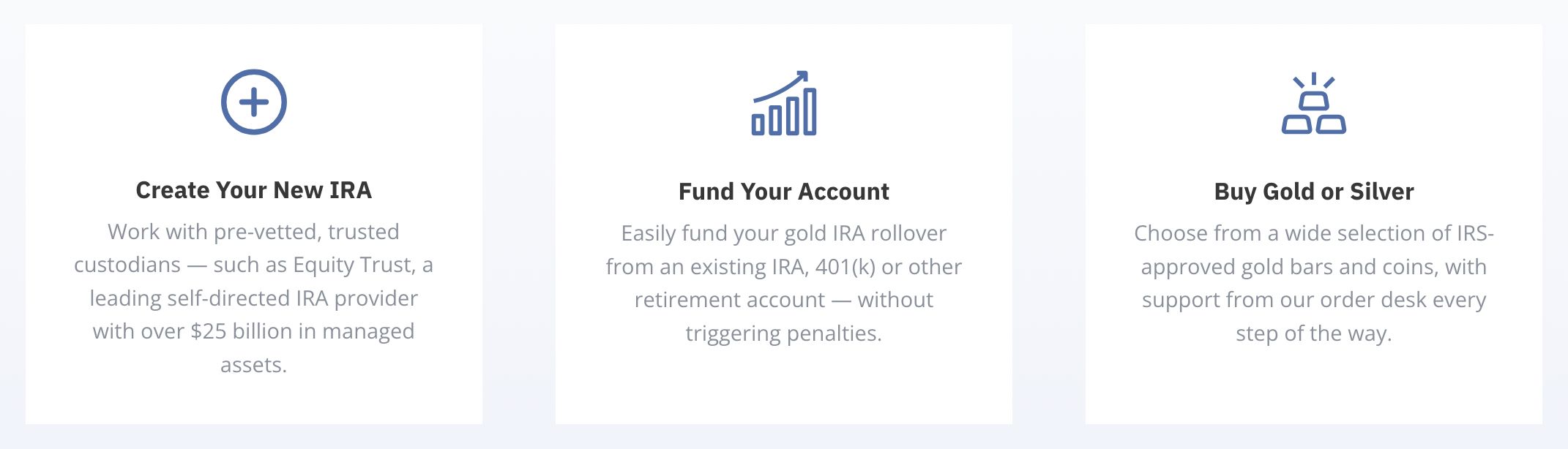
Task: Click the 'step of the way.' text
Action: 1314,333
